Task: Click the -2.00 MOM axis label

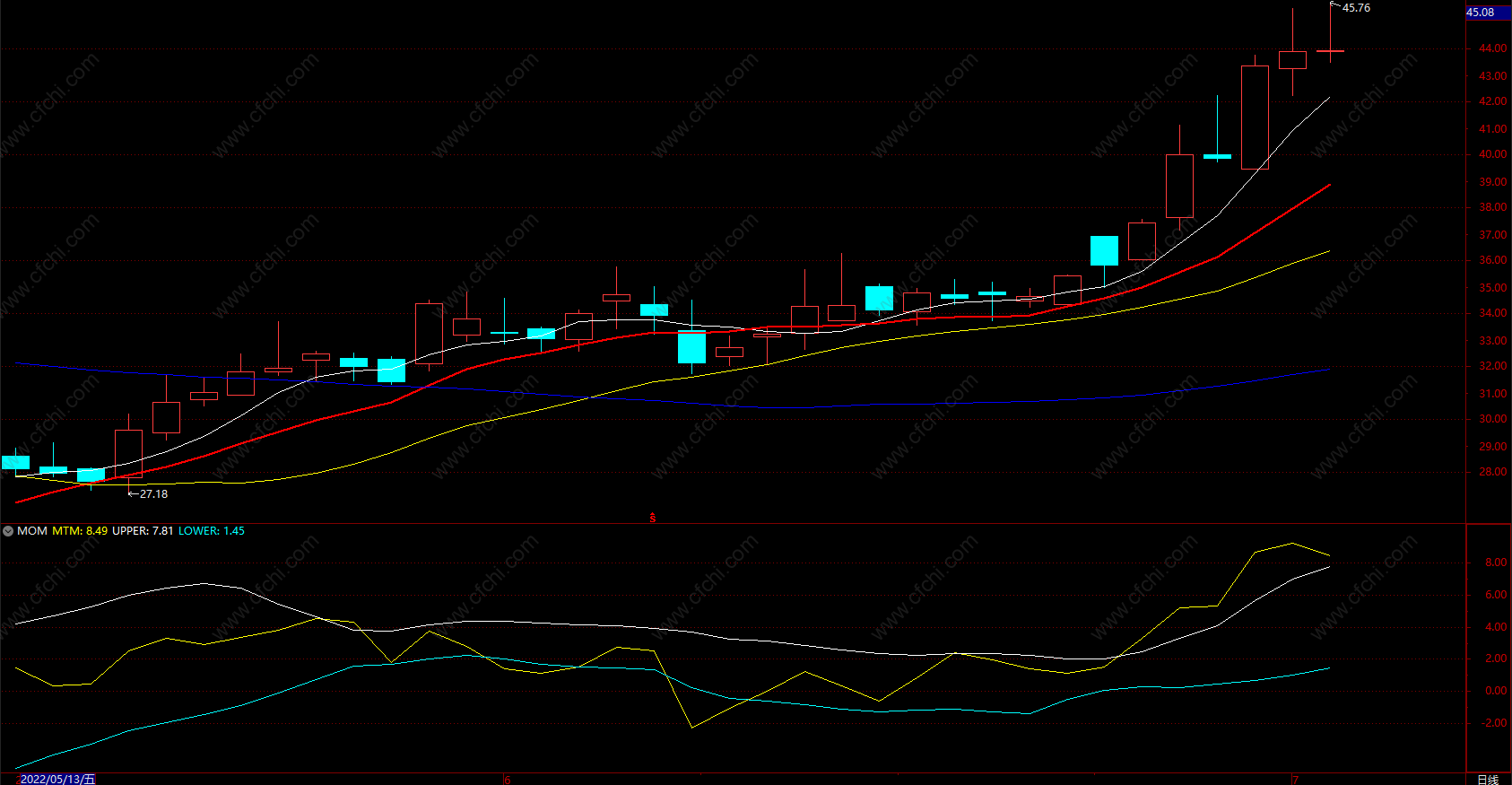Action: click(1494, 723)
